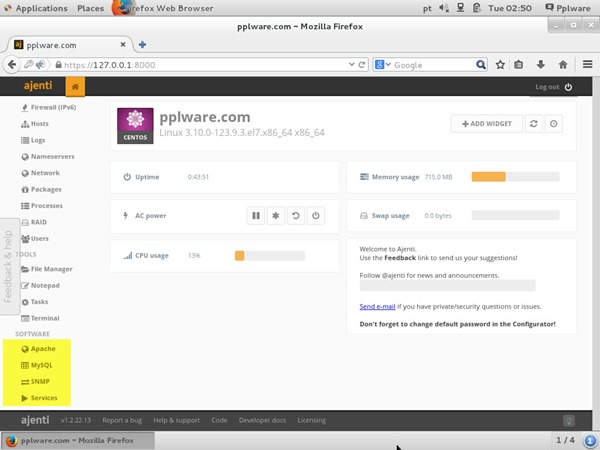Viewport: 600px width, 450px height.
Task: Open the Nameservers section
Action: 47,157
